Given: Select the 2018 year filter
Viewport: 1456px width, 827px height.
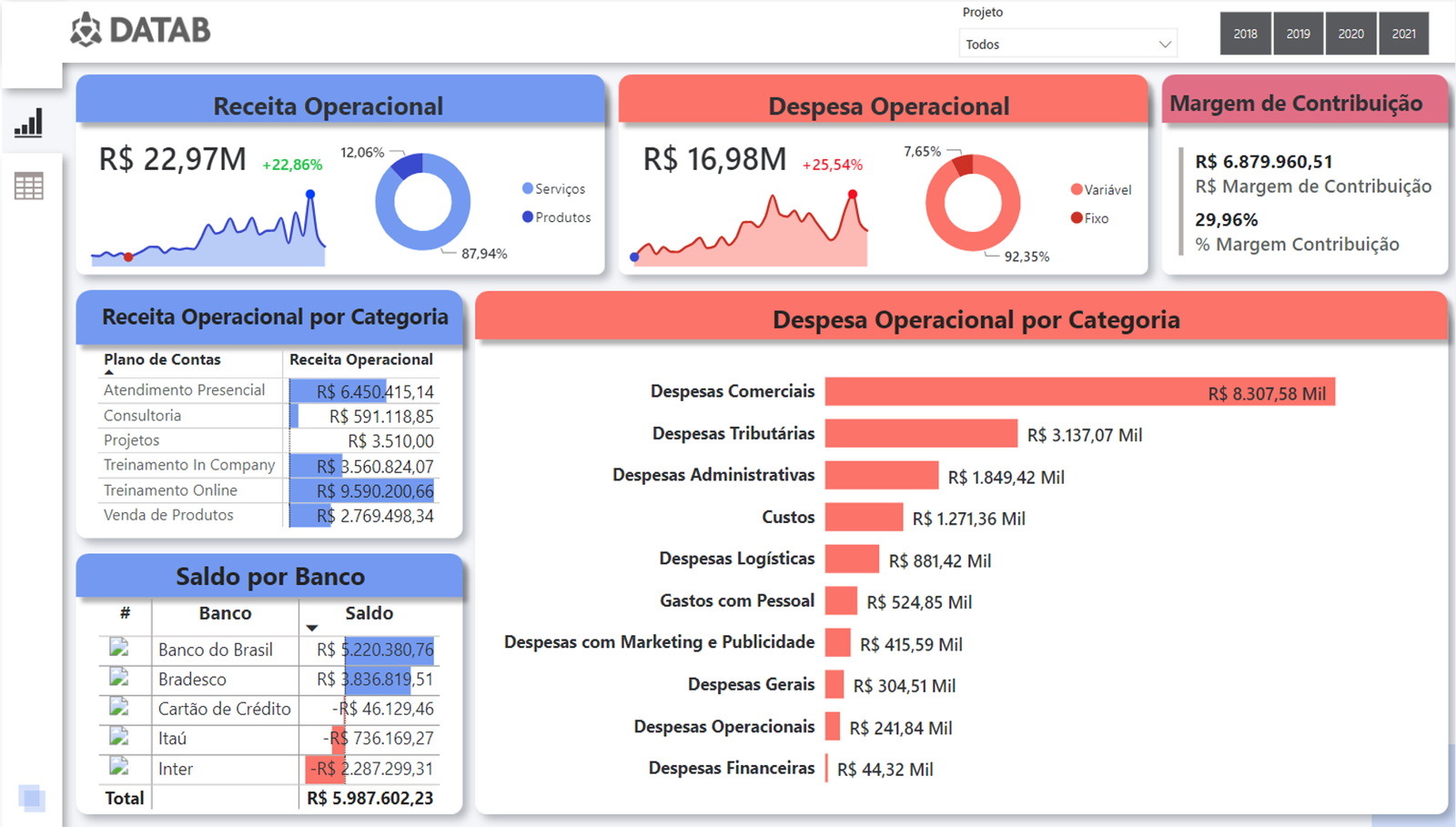Looking at the screenshot, I should (1245, 34).
